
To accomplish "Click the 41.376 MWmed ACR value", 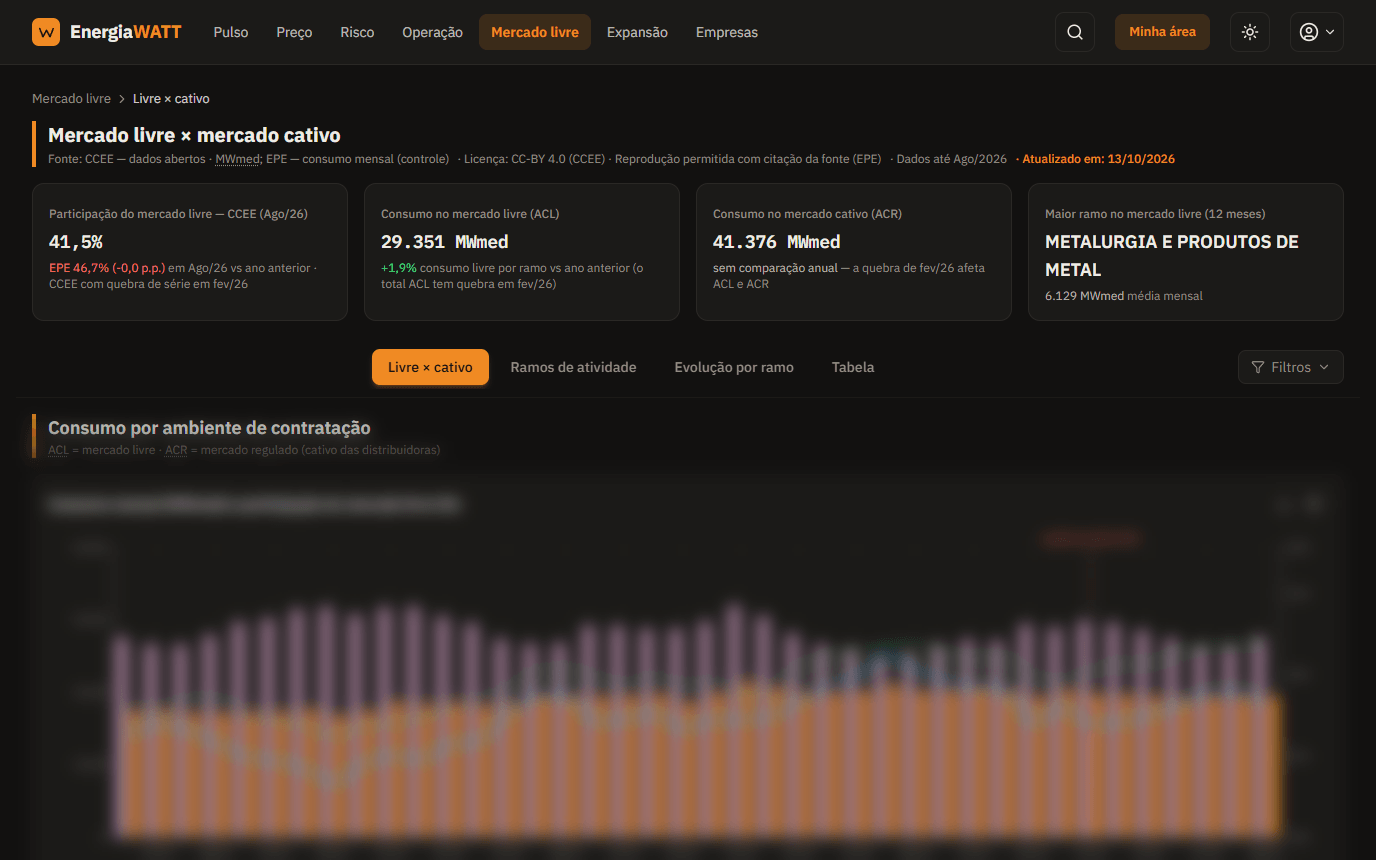I will 777,242.
